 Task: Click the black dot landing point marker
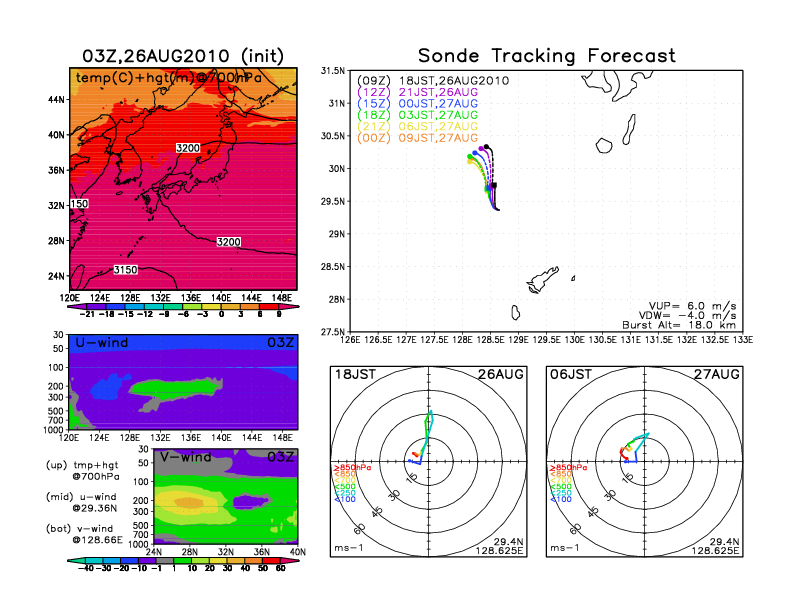pos(486,147)
